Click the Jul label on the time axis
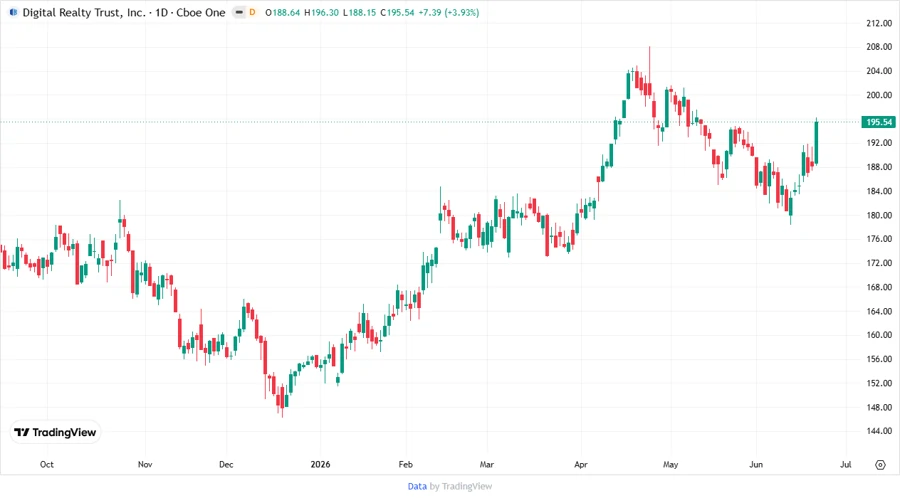Screen dimensions: 900x498 pyautogui.click(x=845, y=464)
